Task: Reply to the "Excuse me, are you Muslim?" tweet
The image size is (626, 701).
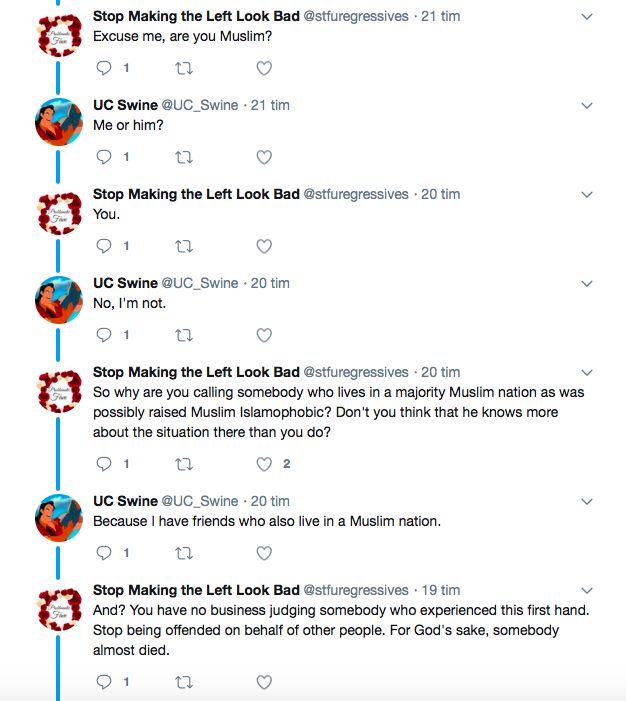Action: tap(104, 68)
